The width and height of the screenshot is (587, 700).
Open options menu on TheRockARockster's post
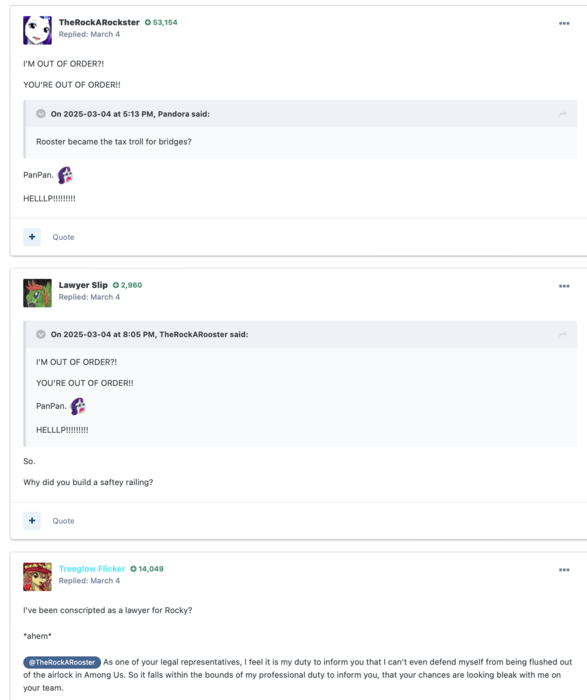[564, 23]
